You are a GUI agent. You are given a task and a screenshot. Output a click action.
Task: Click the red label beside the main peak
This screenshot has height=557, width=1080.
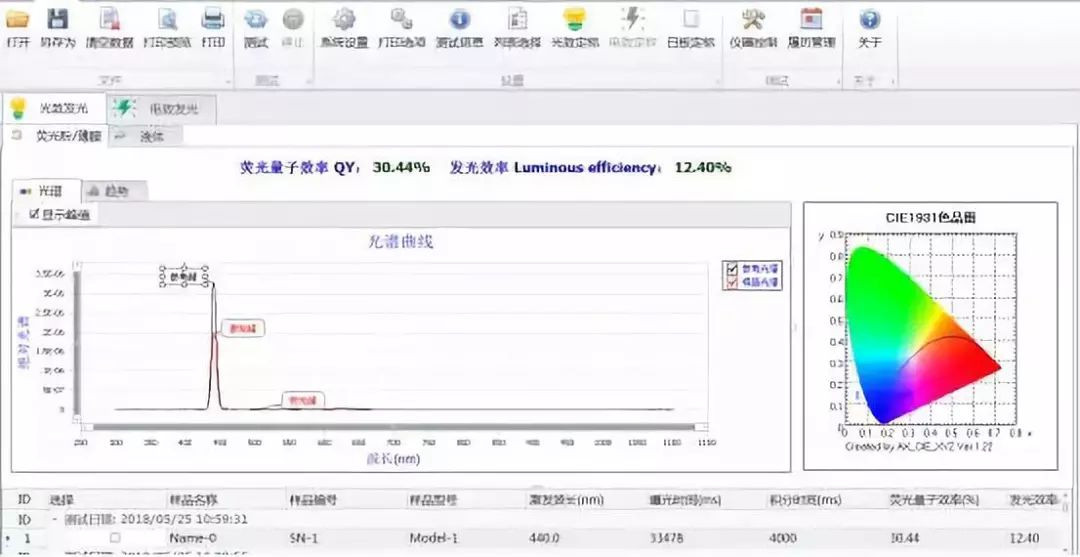pyautogui.click(x=243, y=328)
